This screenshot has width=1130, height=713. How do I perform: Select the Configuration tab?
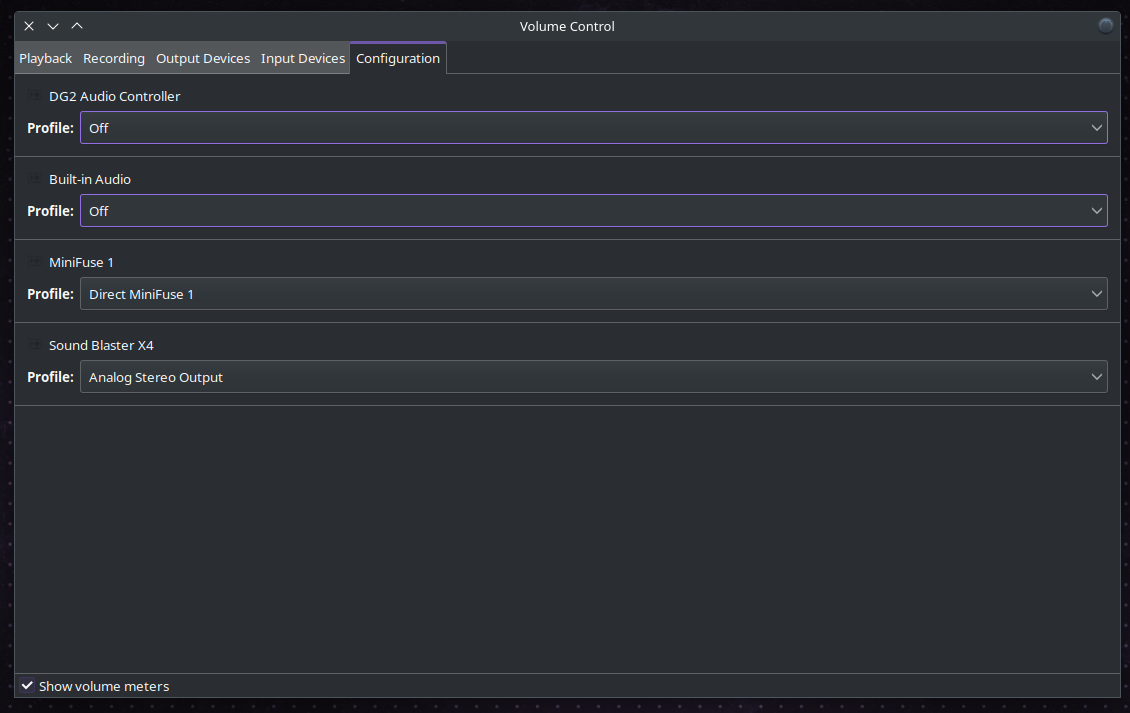coord(398,58)
